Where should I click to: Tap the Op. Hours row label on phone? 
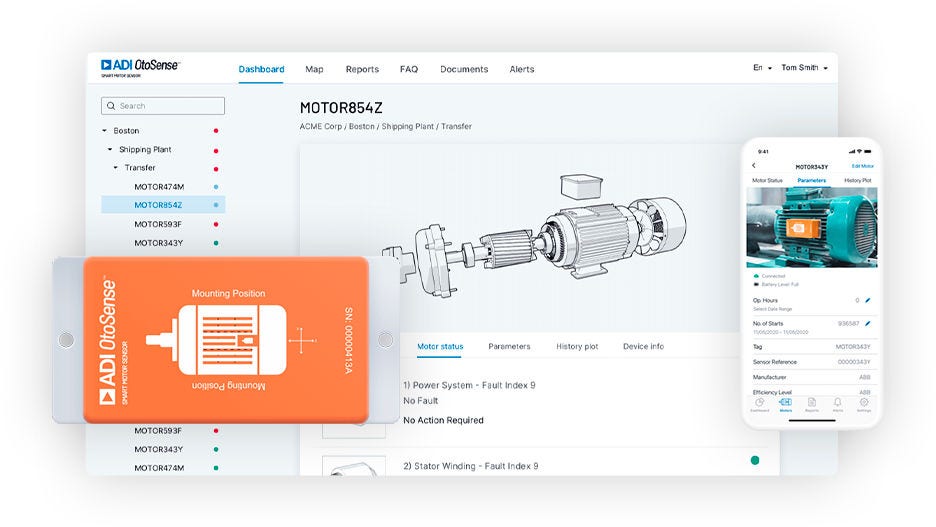[765, 300]
